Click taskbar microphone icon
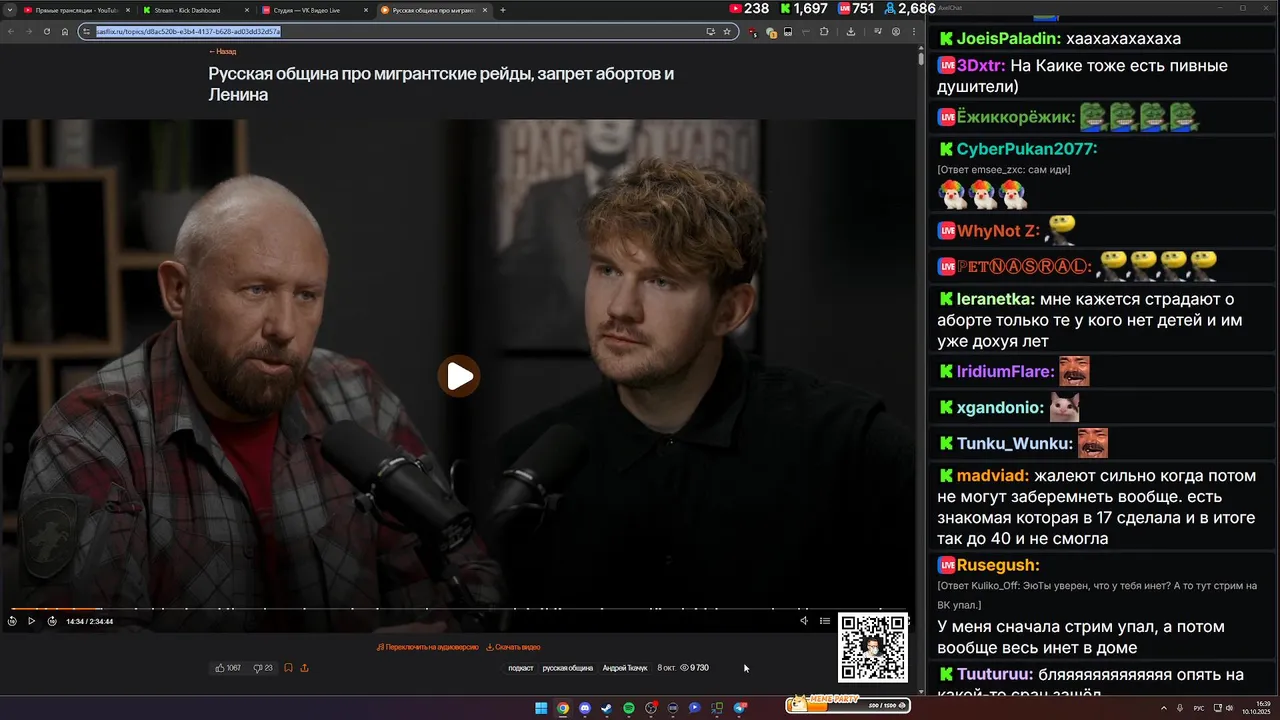This screenshot has height=720, width=1280. 1180,708
